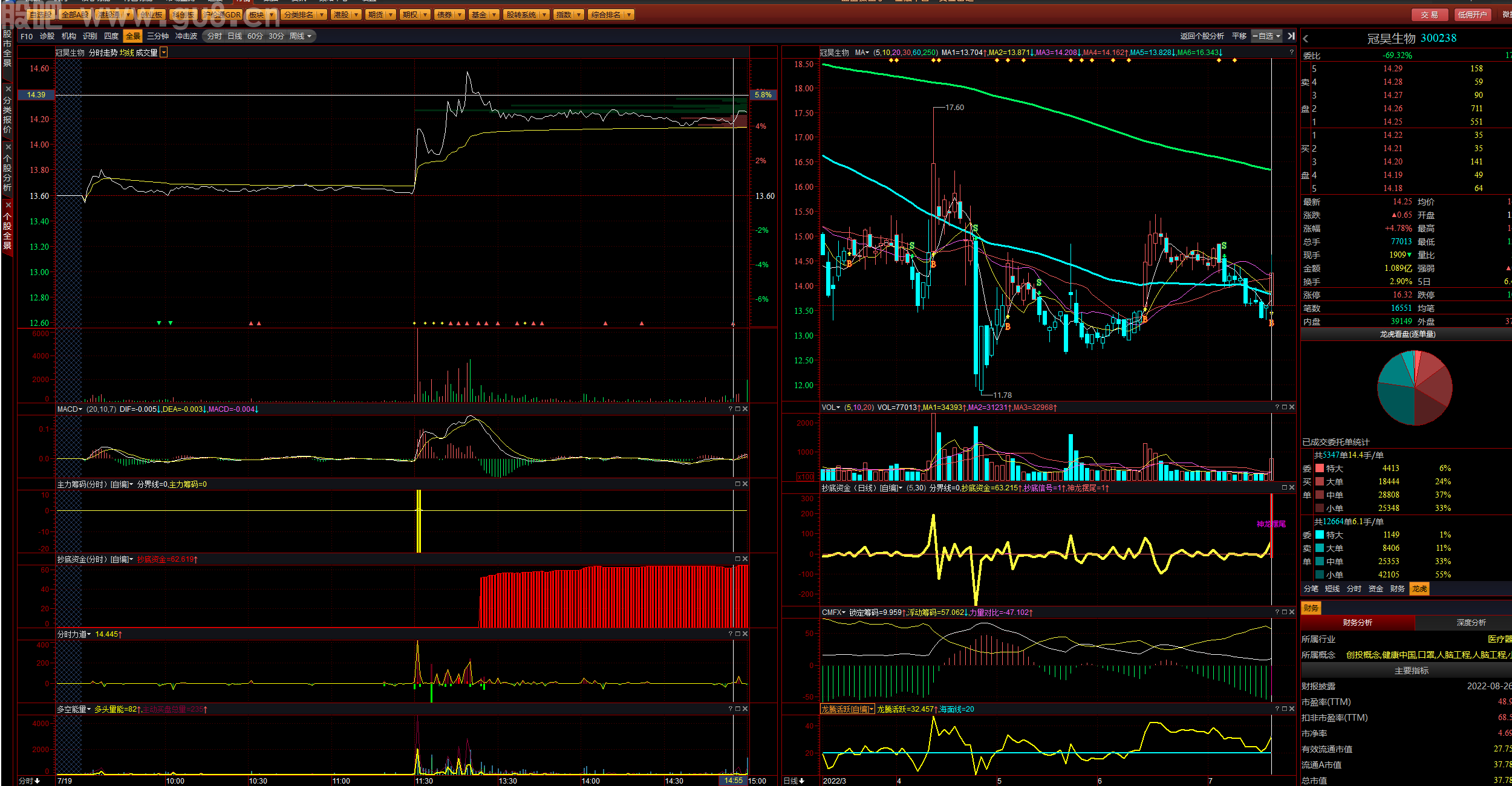This screenshot has height=786, width=1512.
Task: Open help for the CMFX panel
Action: tap(1277, 612)
